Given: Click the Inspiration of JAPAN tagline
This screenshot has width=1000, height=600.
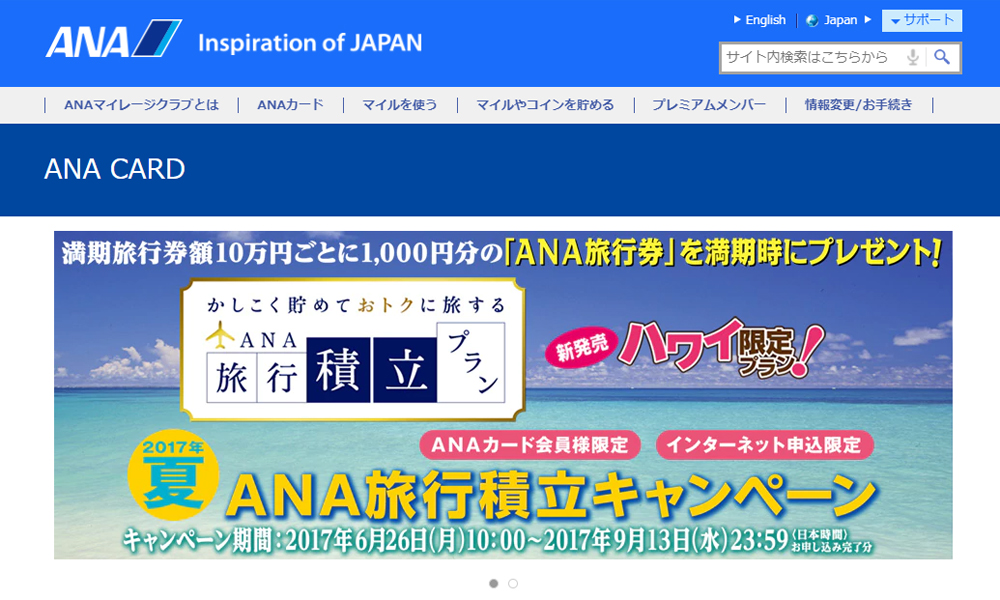Looking at the screenshot, I should click(310, 43).
